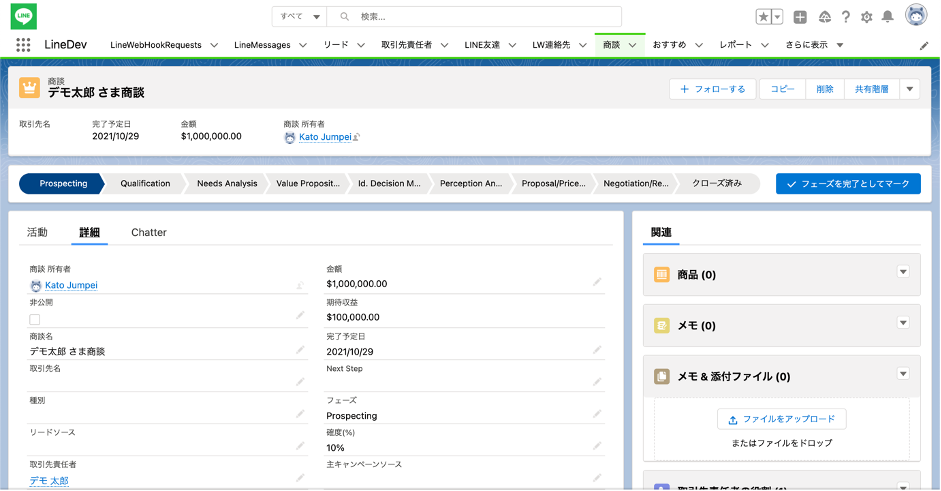Open the すべて search scope dropdown
This screenshot has width=941, height=491.
301,17
